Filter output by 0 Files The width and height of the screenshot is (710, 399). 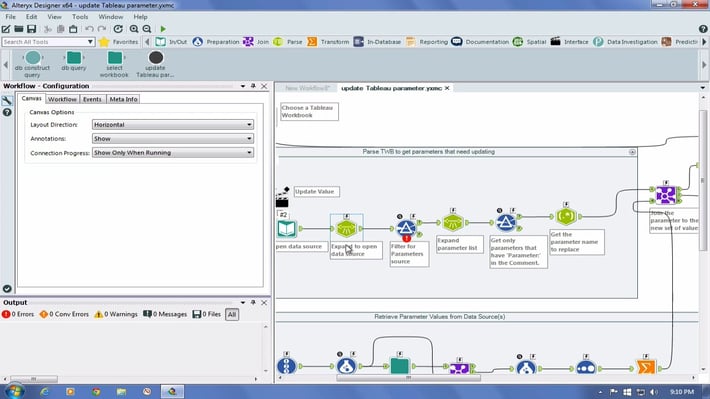[206, 314]
